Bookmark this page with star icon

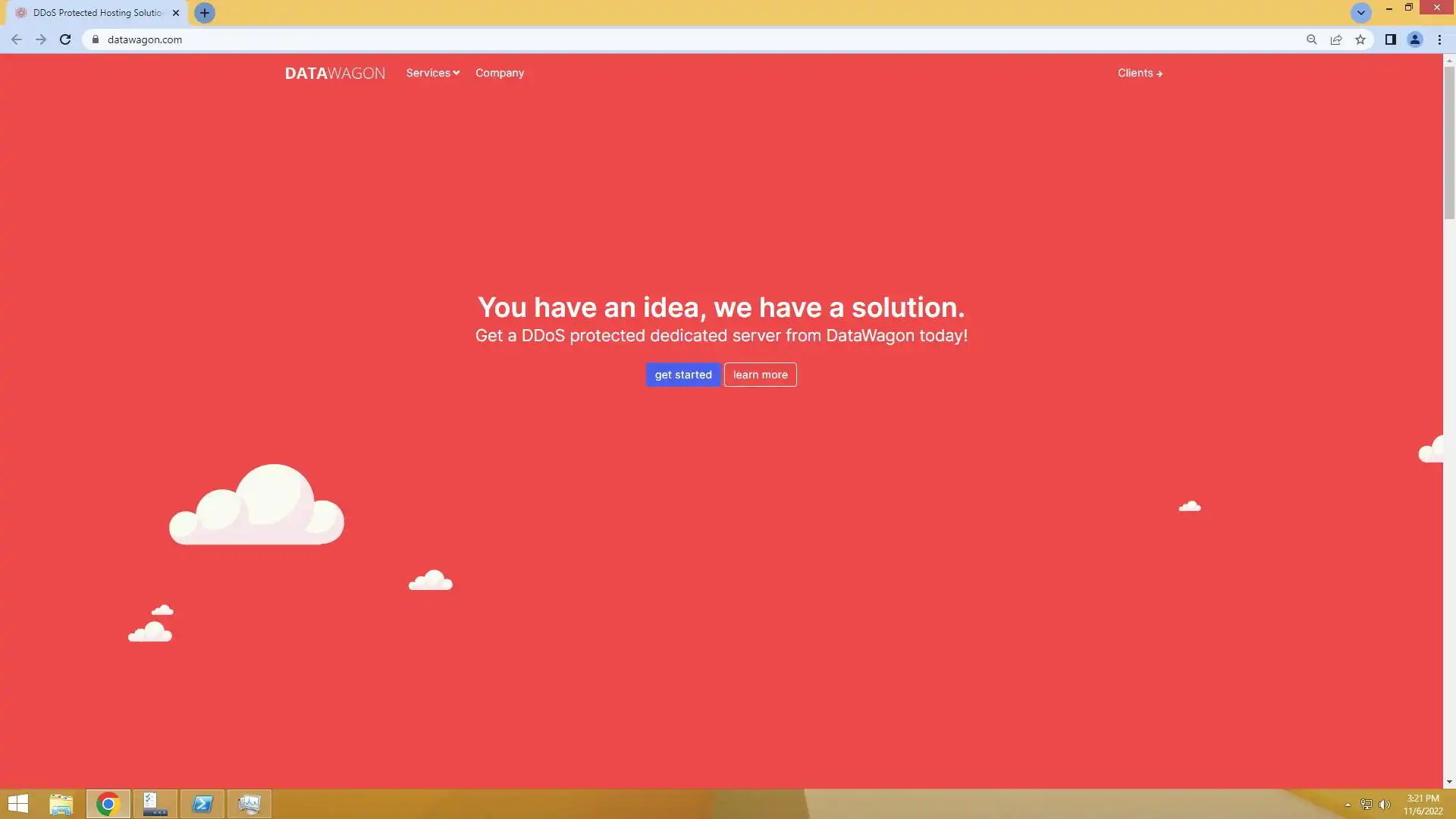[1360, 39]
